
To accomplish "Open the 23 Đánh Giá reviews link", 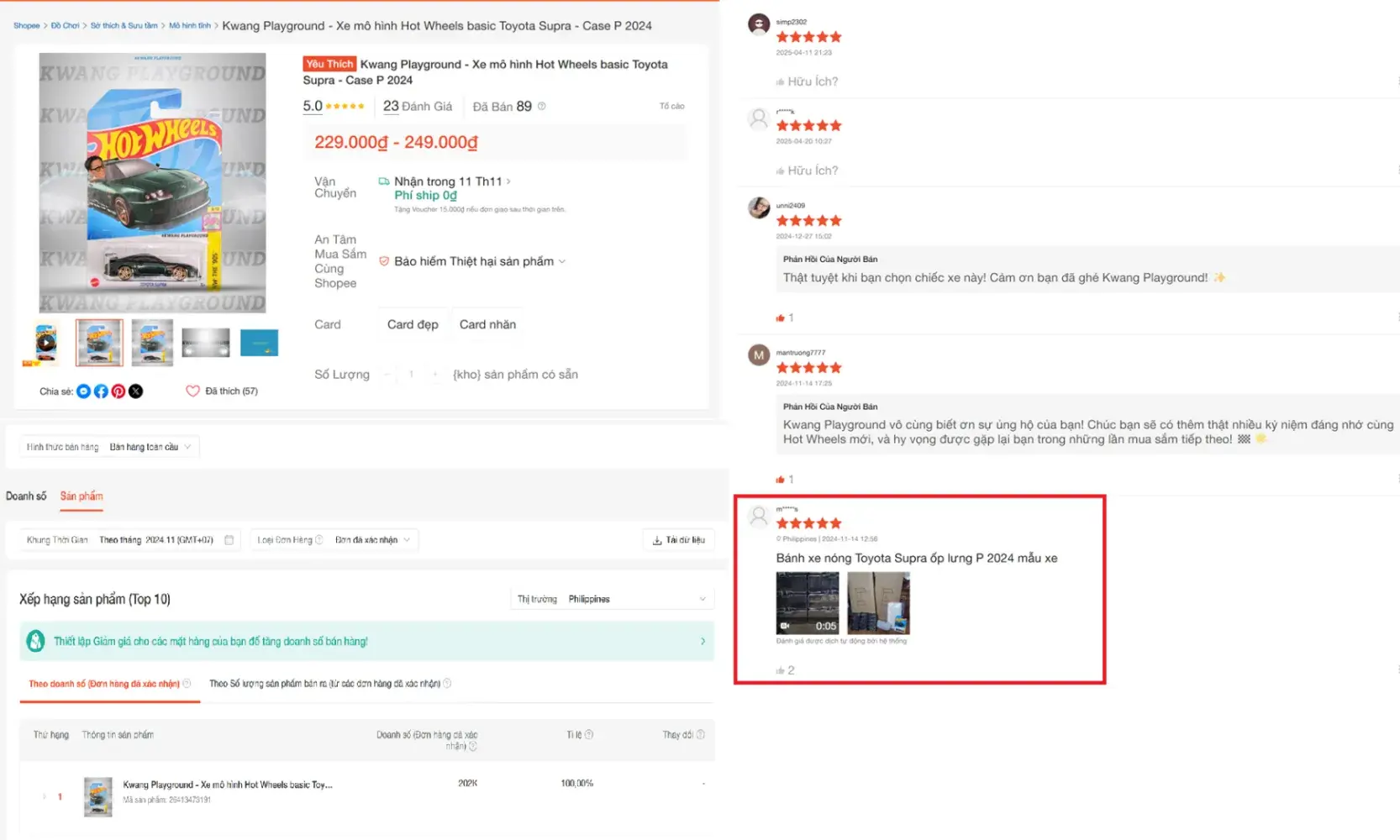I will [418, 107].
